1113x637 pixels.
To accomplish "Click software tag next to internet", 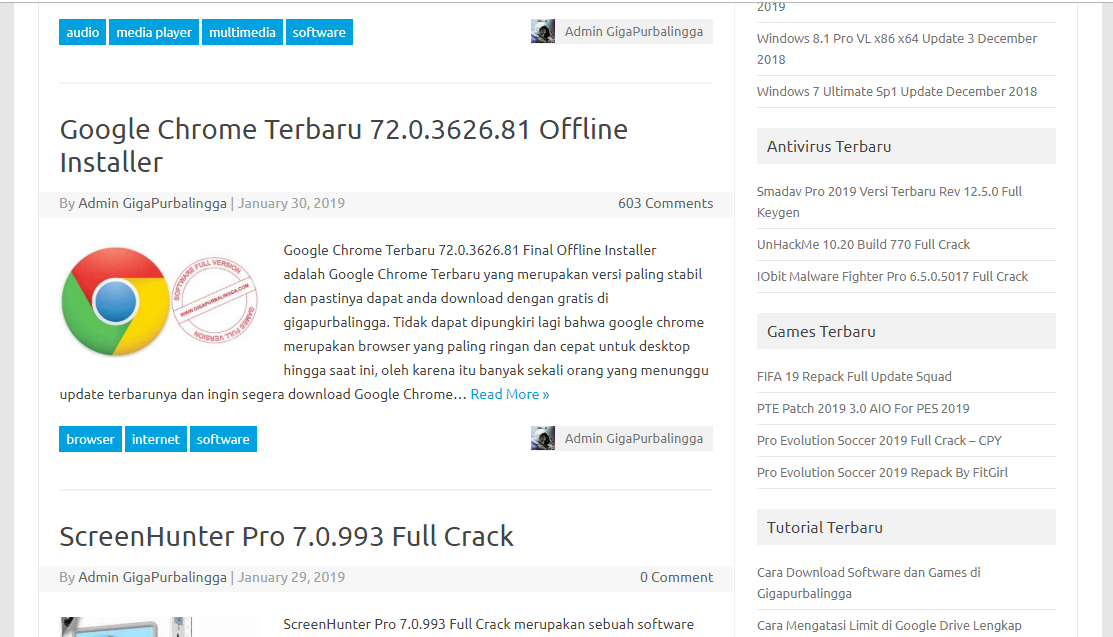I will pos(223,440).
